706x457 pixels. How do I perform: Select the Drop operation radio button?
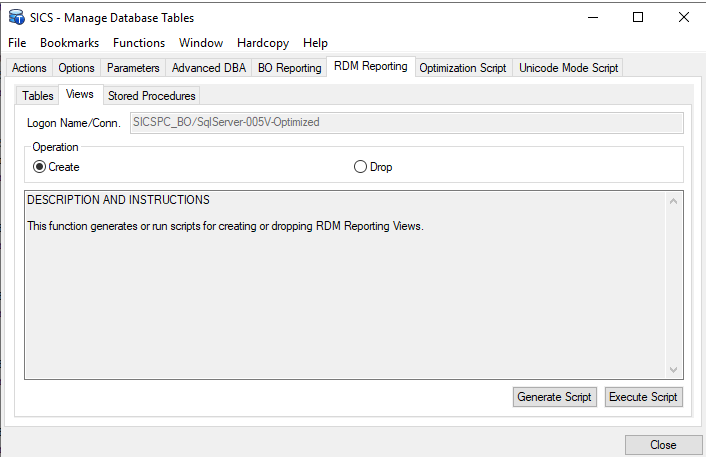[x=360, y=167]
